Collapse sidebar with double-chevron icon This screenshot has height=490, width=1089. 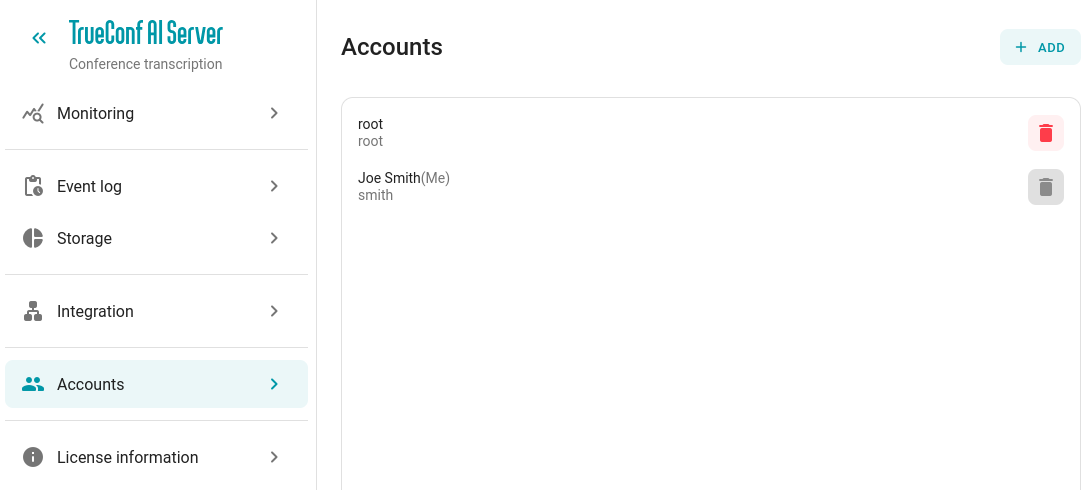39,37
